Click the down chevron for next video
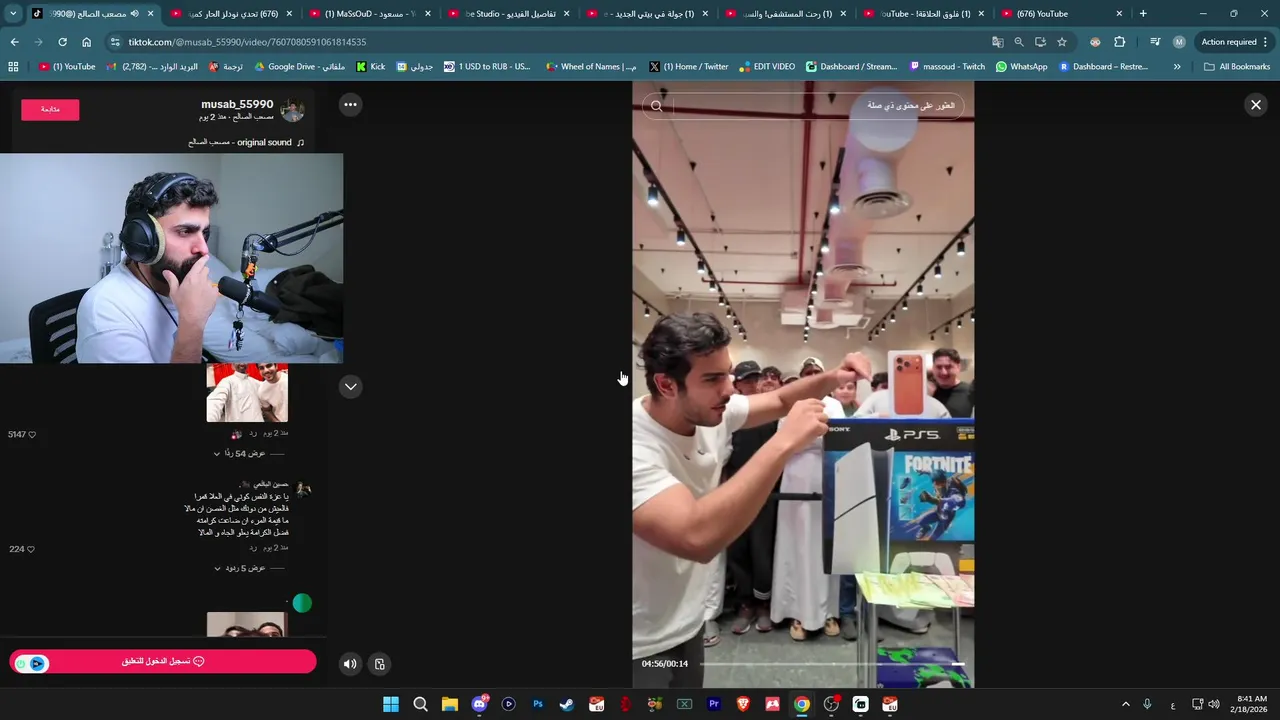Viewport: 1280px width, 720px height. (x=350, y=386)
